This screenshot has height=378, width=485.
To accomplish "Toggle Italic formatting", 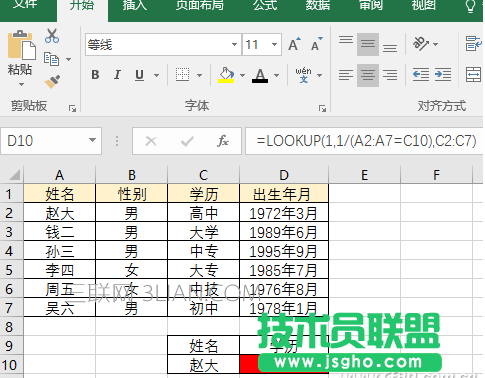I will (x=117, y=75).
